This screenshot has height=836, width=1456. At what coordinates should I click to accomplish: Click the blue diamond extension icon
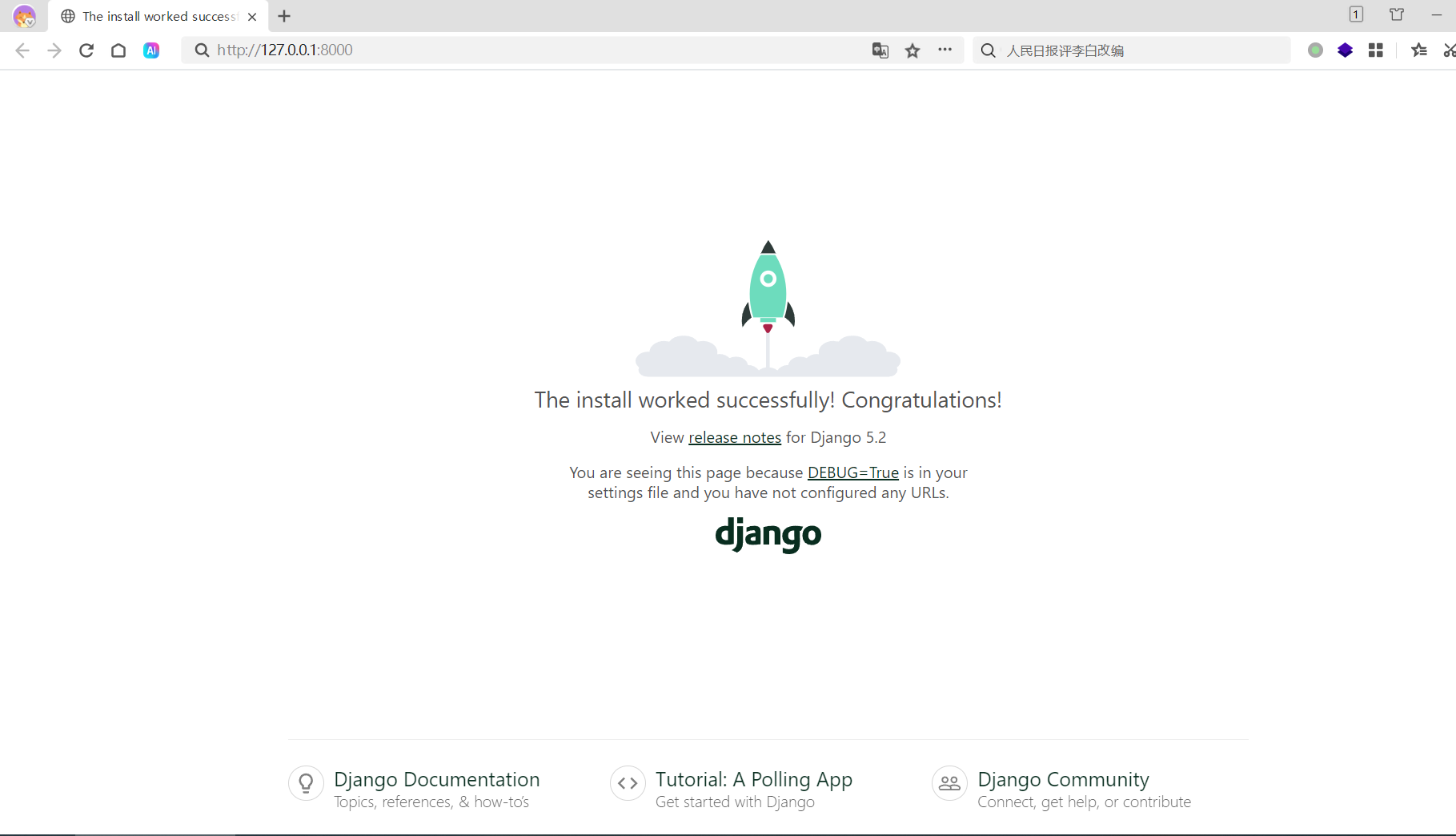[x=1346, y=50]
